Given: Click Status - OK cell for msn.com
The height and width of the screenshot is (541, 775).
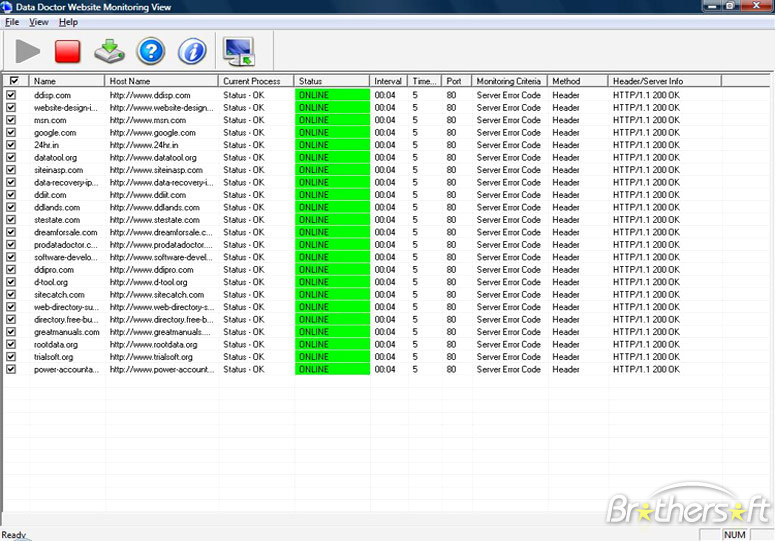Looking at the screenshot, I should click(x=244, y=120).
